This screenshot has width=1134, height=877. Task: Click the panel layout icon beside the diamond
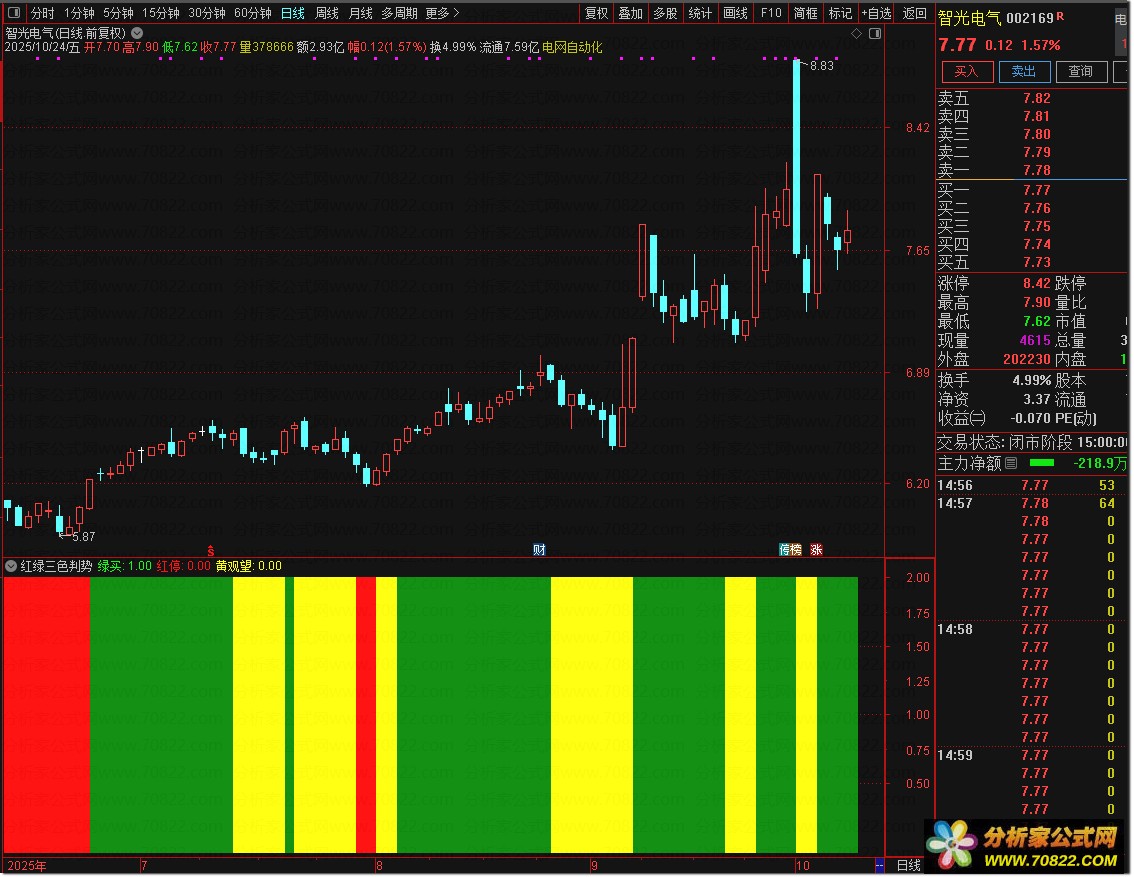874,33
